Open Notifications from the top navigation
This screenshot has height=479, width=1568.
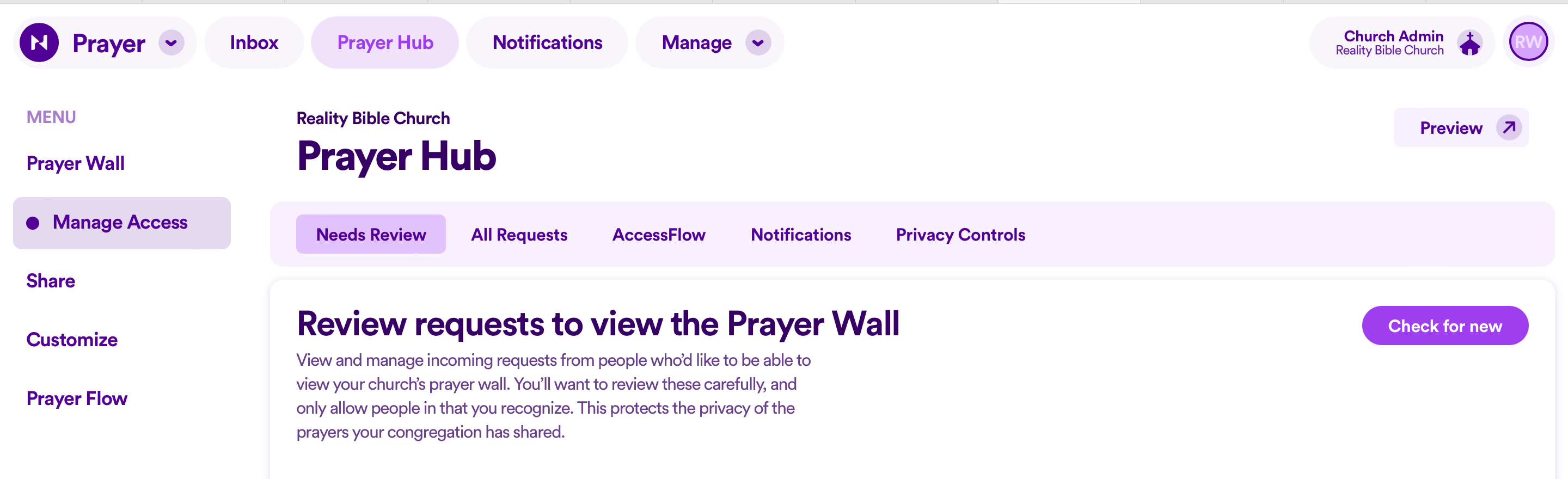547,42
